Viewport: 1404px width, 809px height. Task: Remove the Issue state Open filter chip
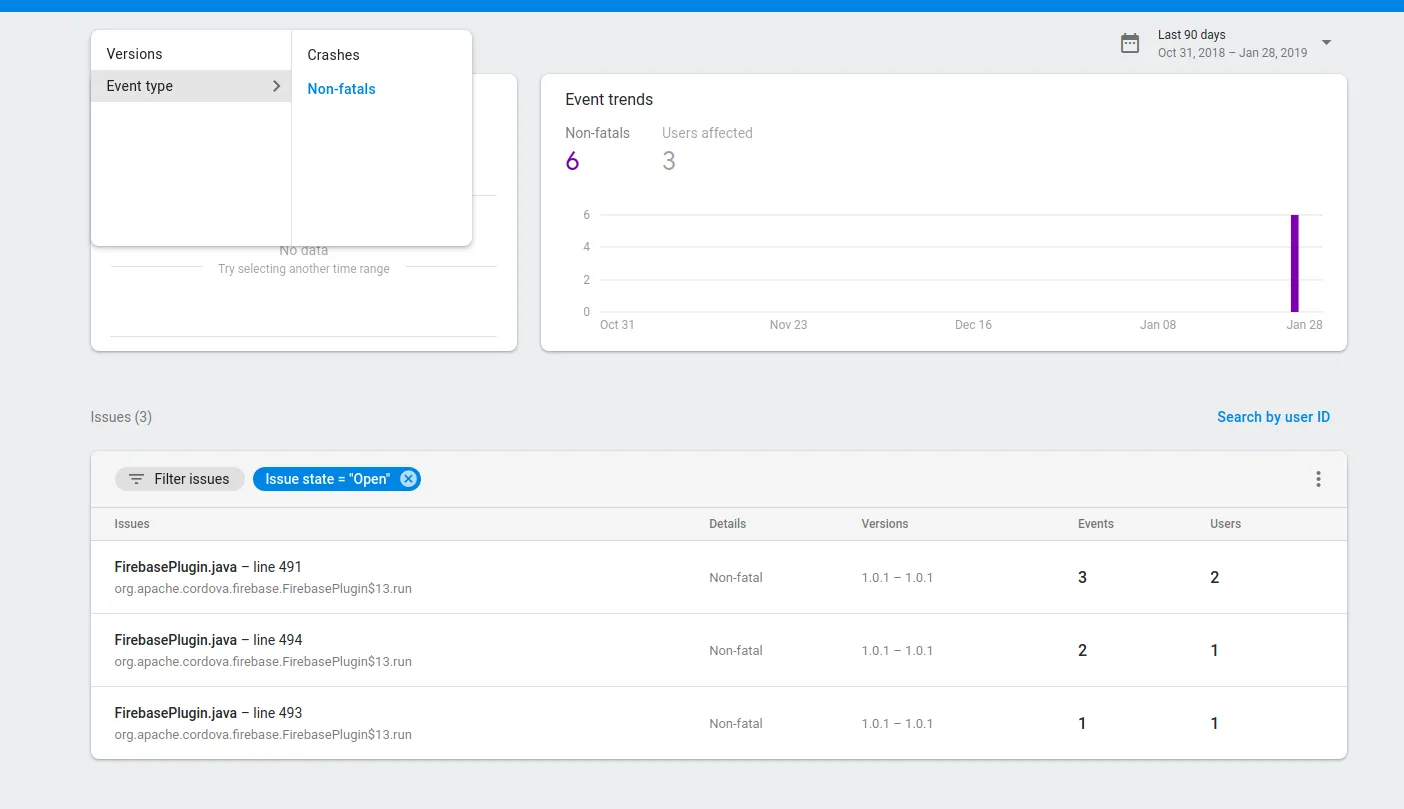click(x=408, y=479)
